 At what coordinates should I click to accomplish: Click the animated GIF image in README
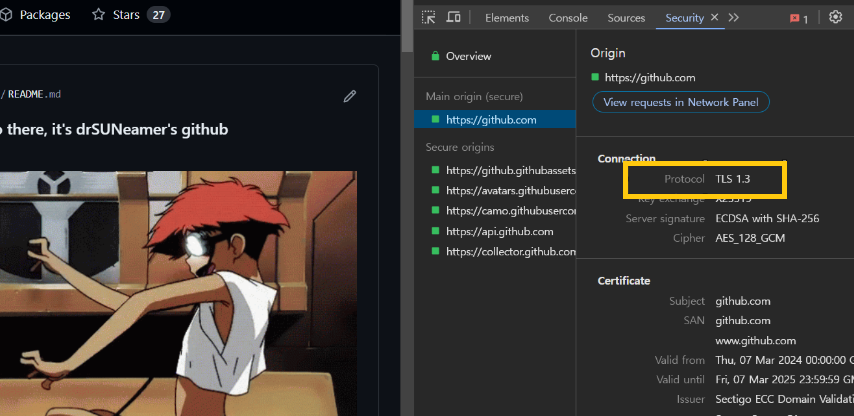pyautogui.click(x=178, y=293)
